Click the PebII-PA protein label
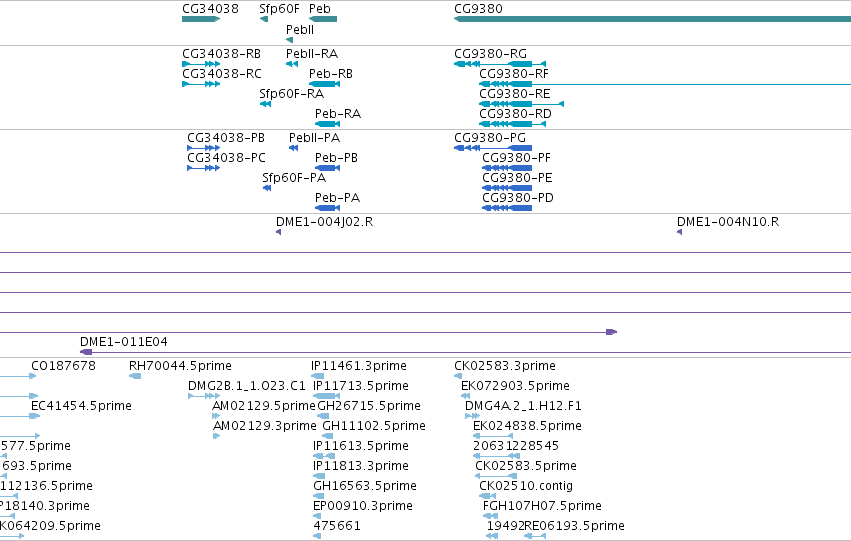The image size is (851, 541). coord(314,138)
